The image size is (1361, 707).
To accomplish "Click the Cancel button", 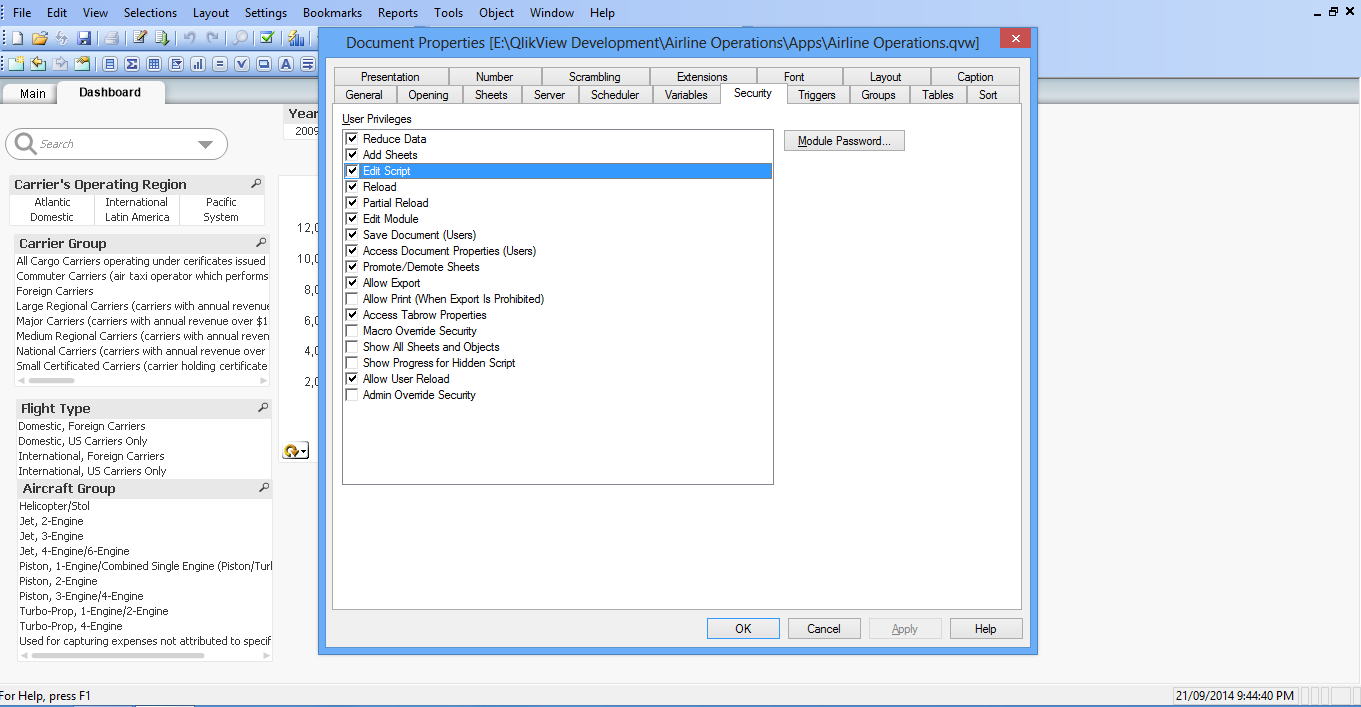I will coord(824,629).
